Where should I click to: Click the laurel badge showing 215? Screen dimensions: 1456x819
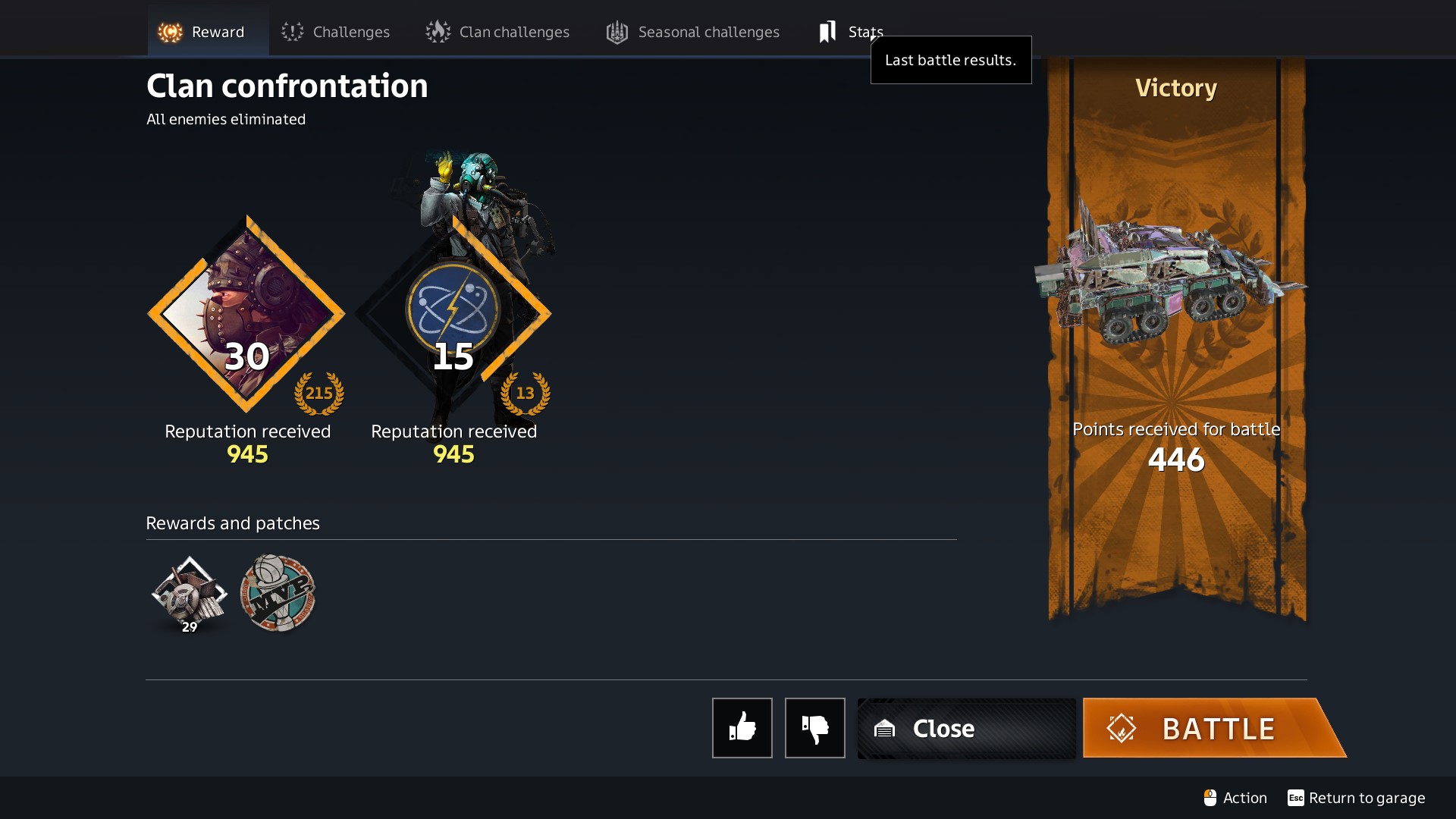coord(319,393)
